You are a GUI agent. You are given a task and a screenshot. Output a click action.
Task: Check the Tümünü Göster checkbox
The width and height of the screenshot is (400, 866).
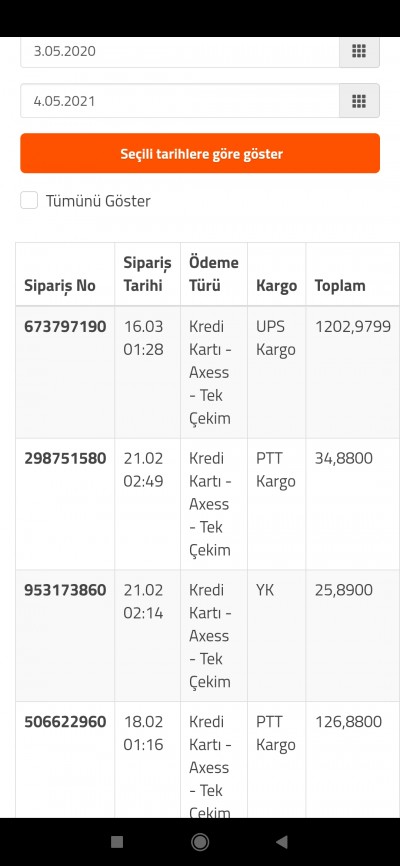[x=29, y=200]
